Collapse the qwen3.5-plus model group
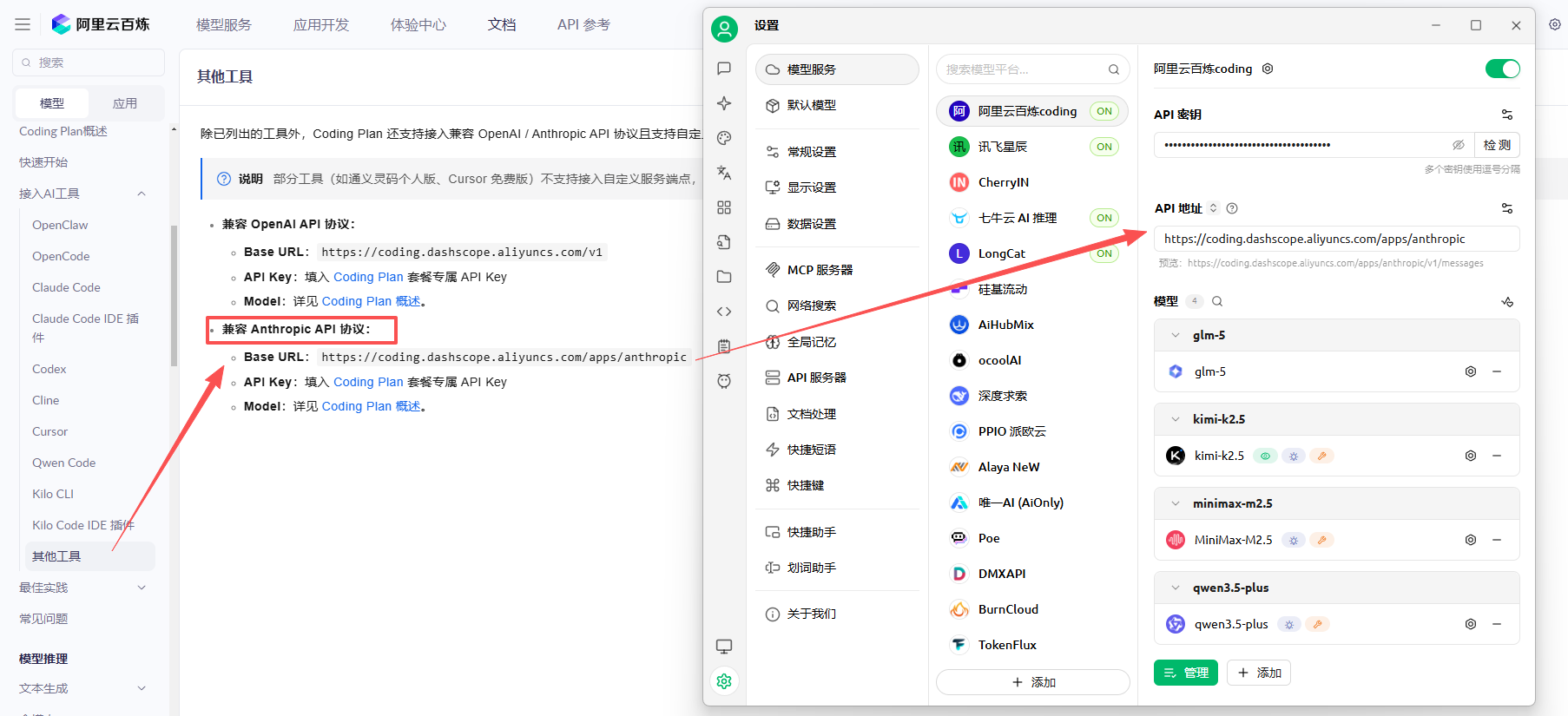This screenshot has width=1568, height=716. (1176, 588)
